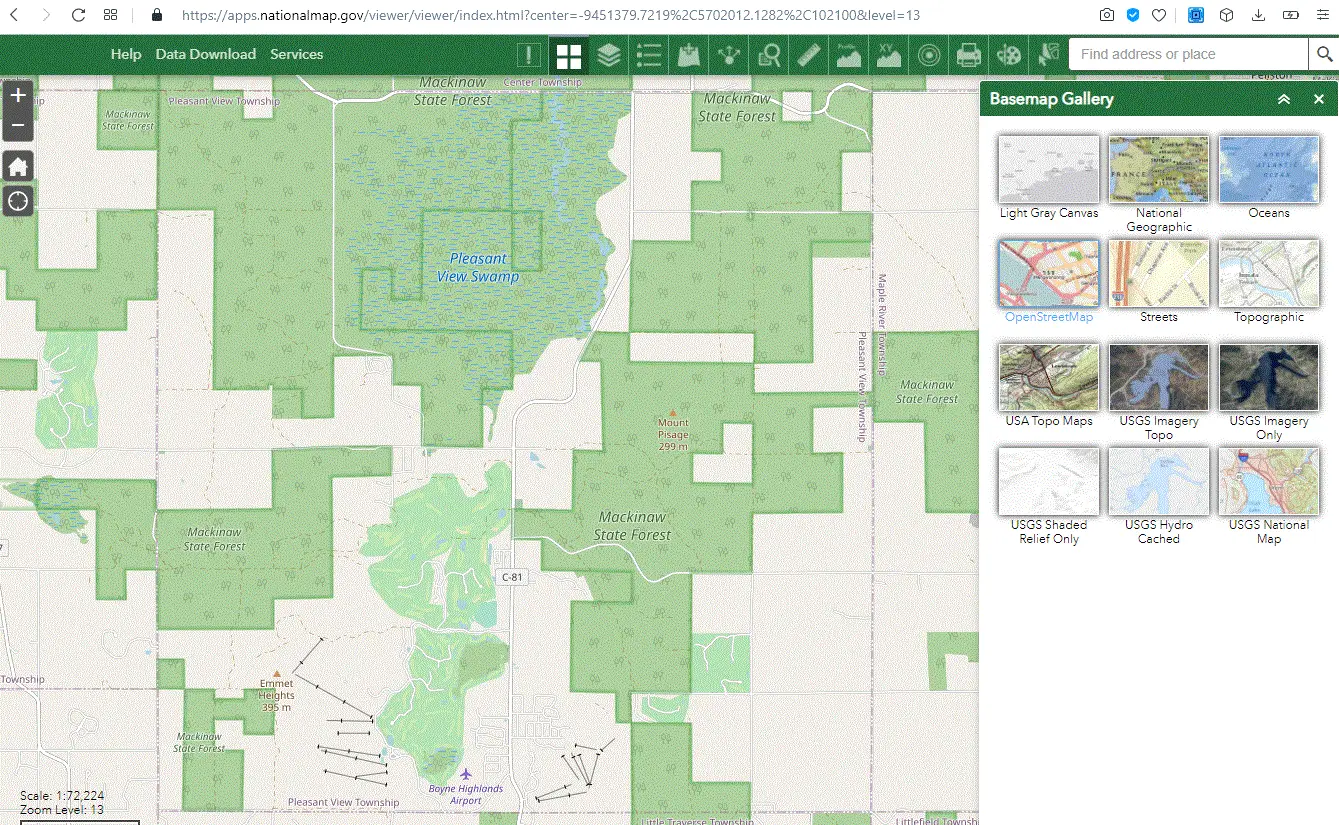Open the Draw palette tool

point(1011,55)
